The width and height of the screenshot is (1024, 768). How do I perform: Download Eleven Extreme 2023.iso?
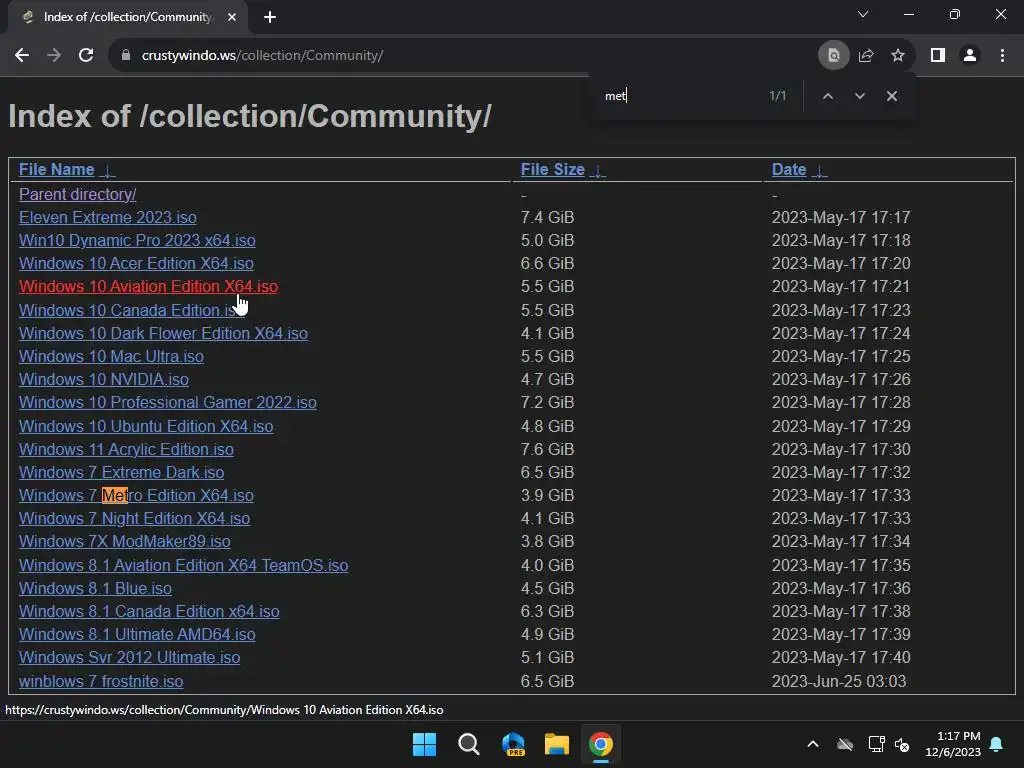(108, 217)
